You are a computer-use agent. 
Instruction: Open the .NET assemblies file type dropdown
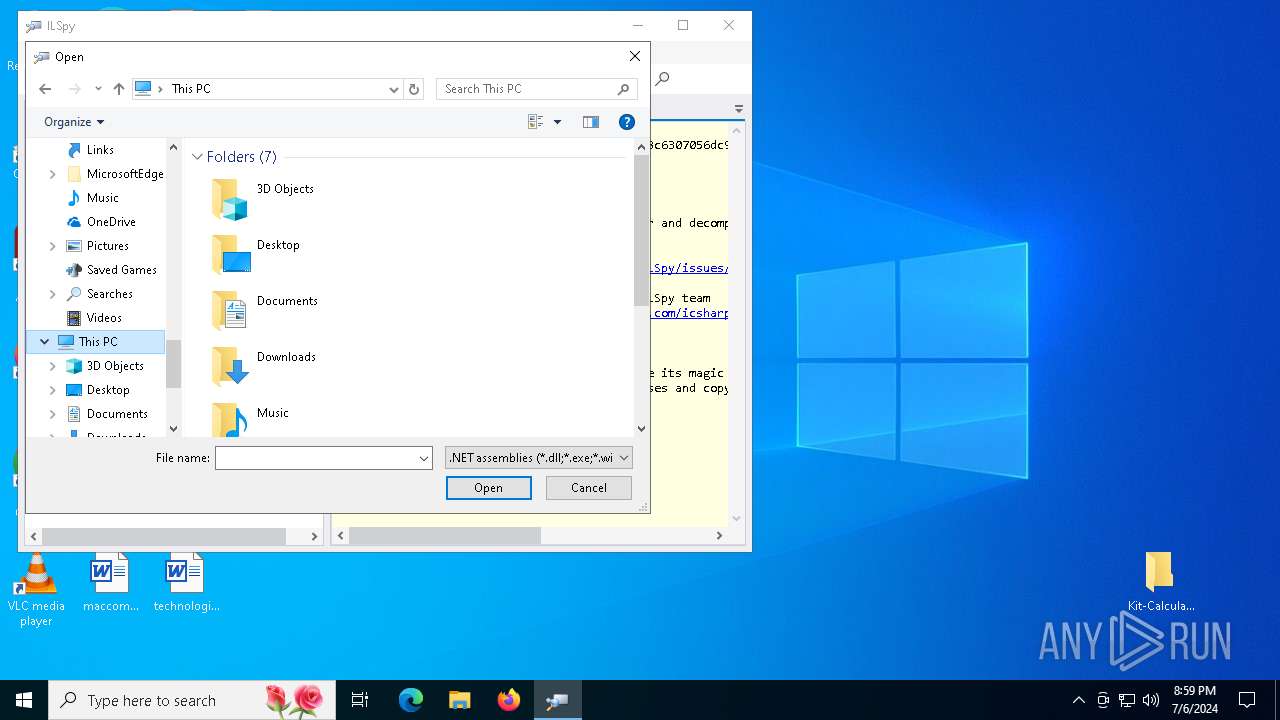click(x=539, y=458)
